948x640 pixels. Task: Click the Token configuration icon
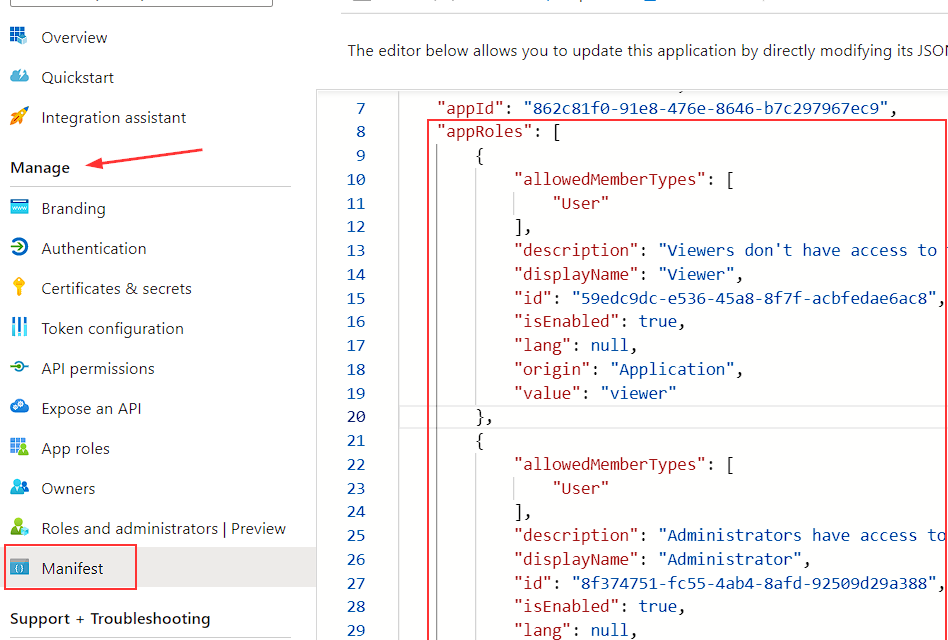point(19,328)
